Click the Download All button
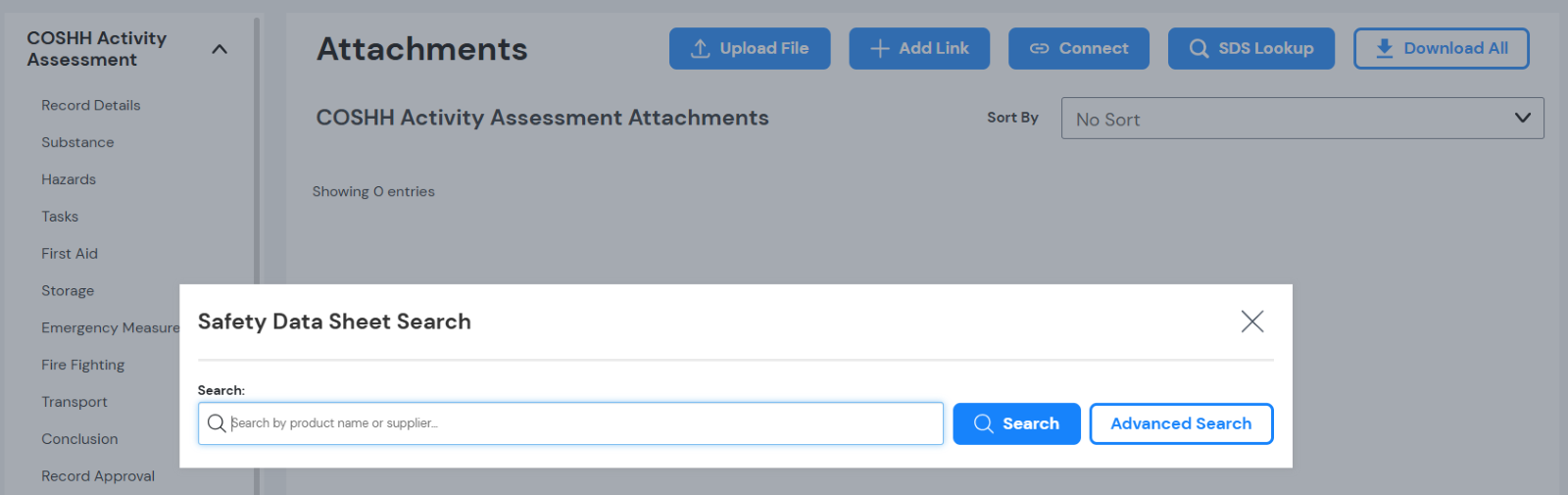Viewport: 1568px width, 495px height. click(1441, 48)
